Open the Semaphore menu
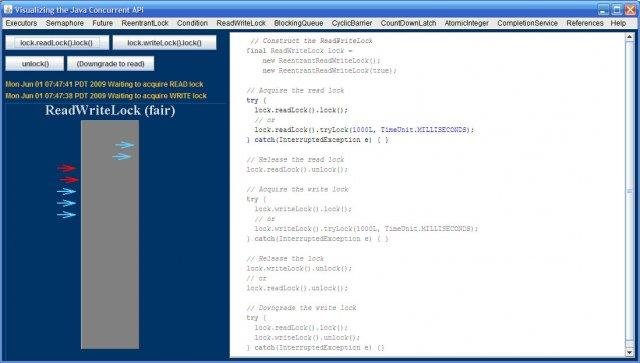 pos(64,23)
